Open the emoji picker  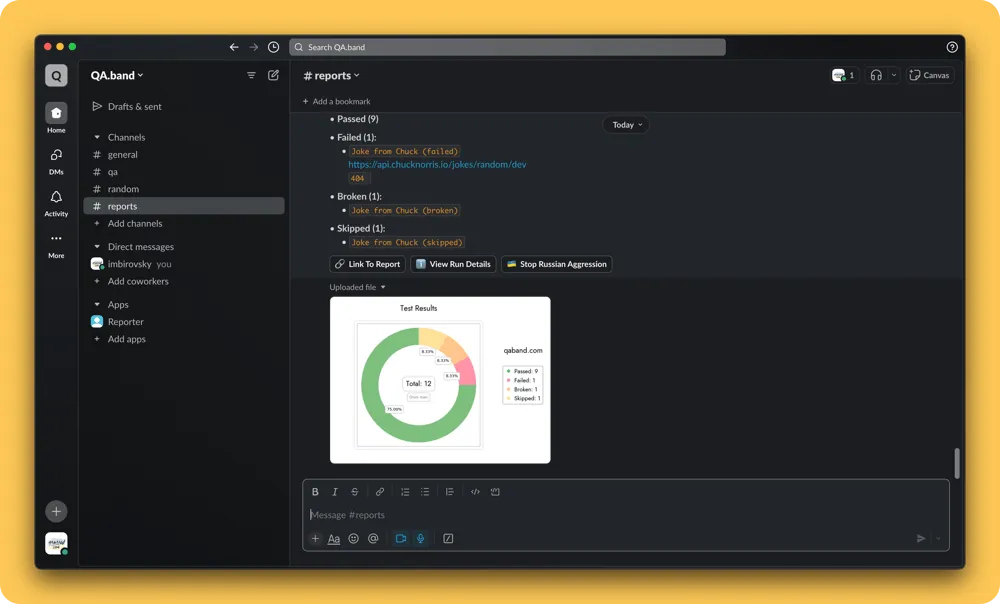click(353, 539)
